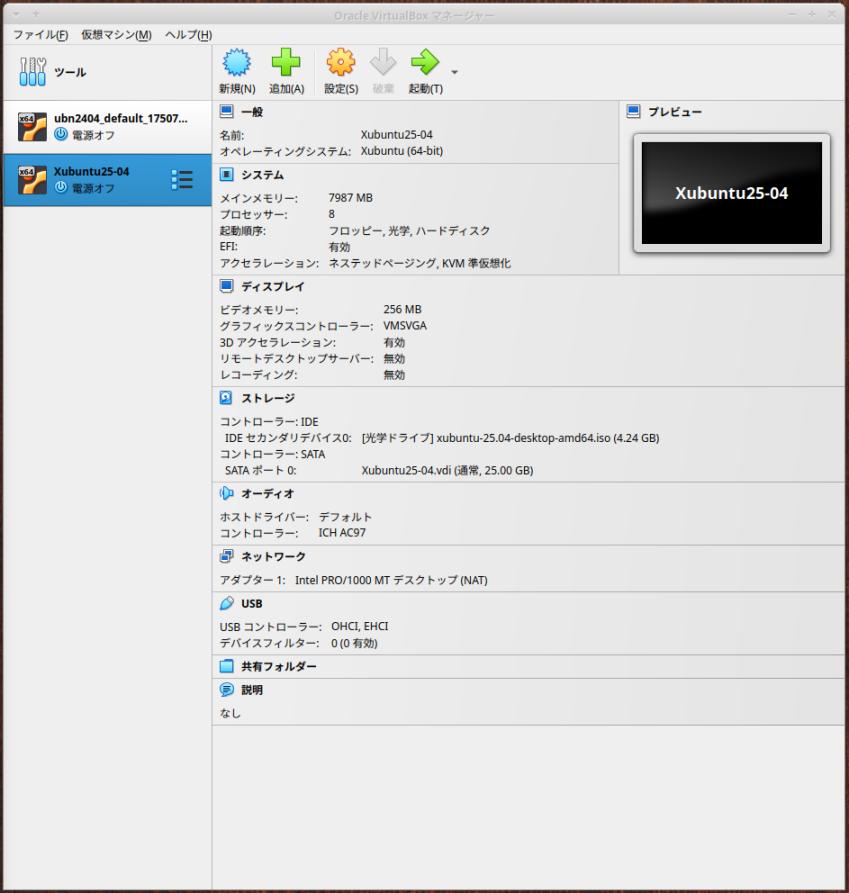Click the ネットワーク section icon
The height and width of the screenshot is (893, 849).
click(x=227, y=556)
